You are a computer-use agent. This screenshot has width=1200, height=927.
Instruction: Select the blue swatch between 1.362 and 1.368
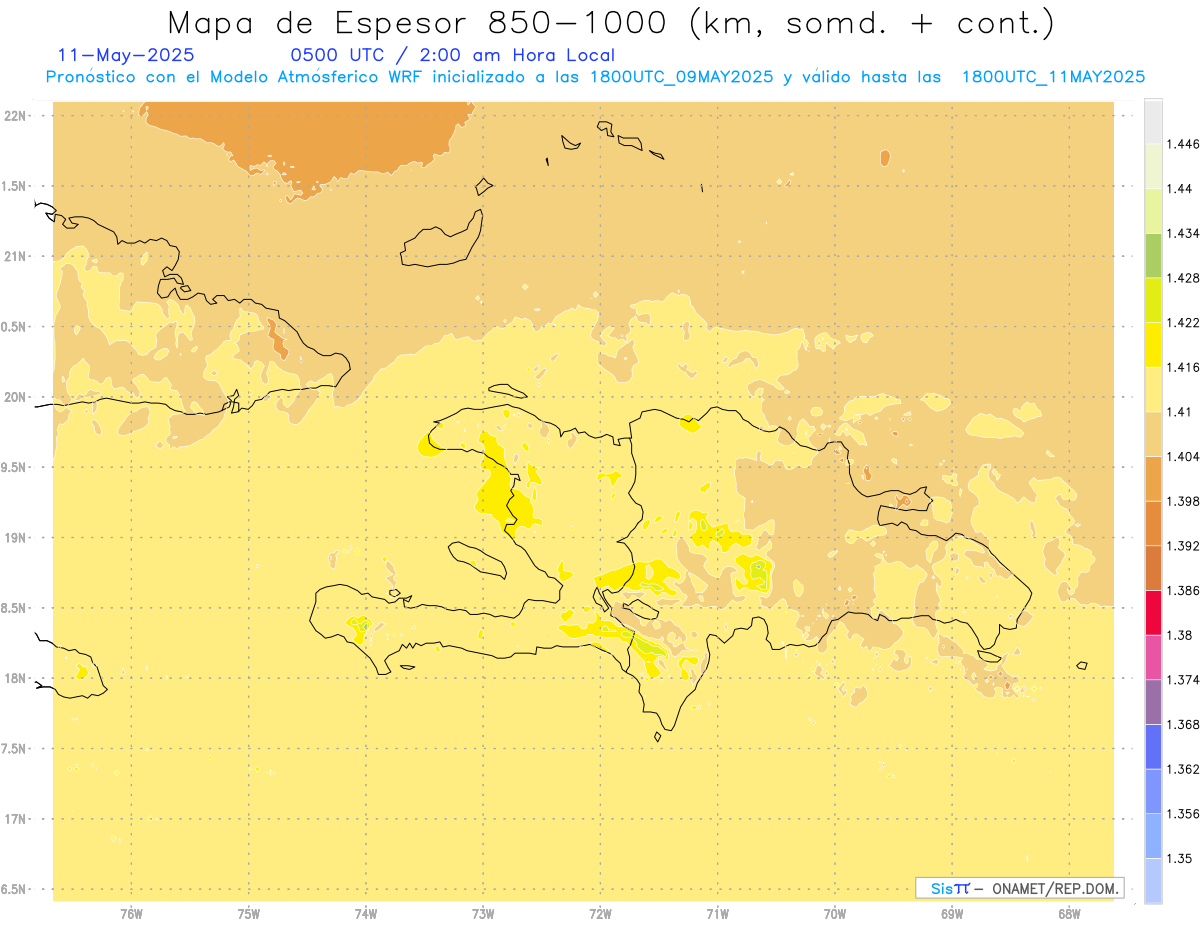(1153, 746)
